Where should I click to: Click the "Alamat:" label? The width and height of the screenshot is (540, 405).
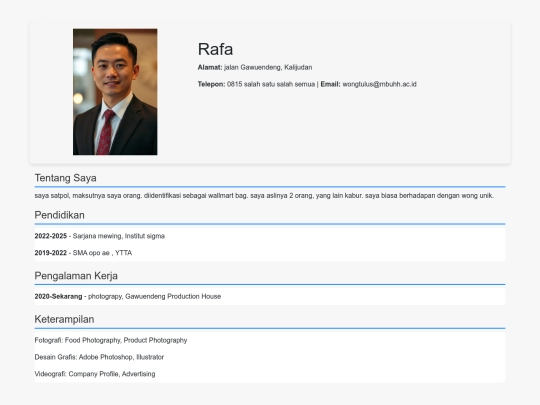click(x=210, y=68)
